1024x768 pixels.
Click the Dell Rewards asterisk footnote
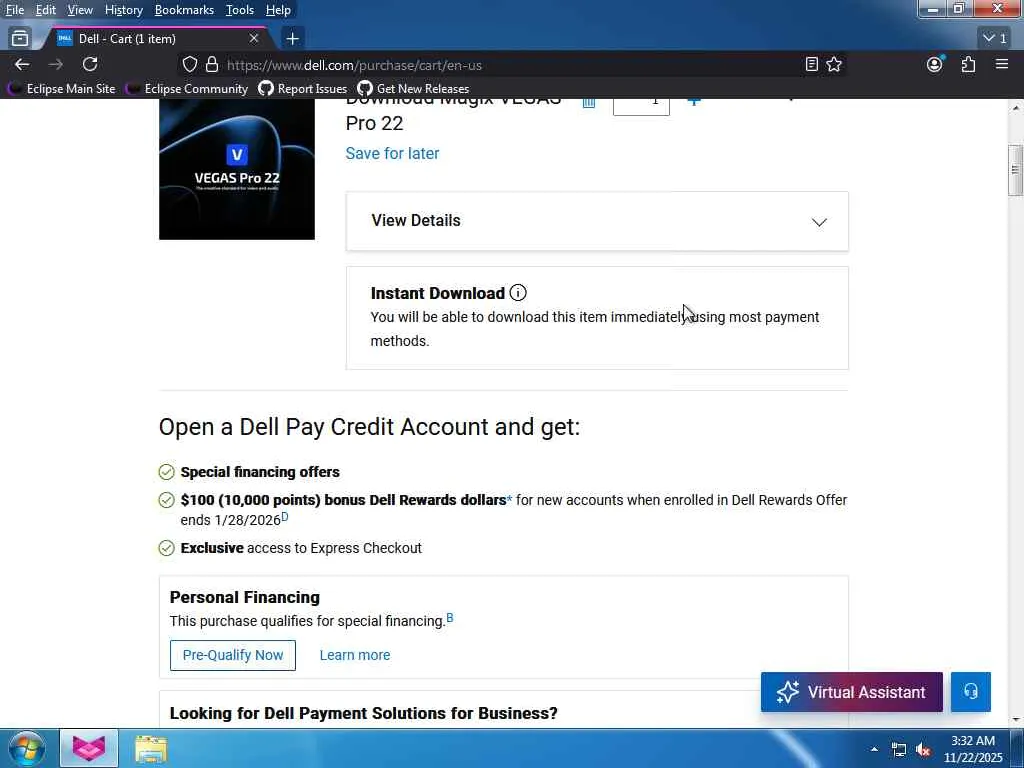509,500
